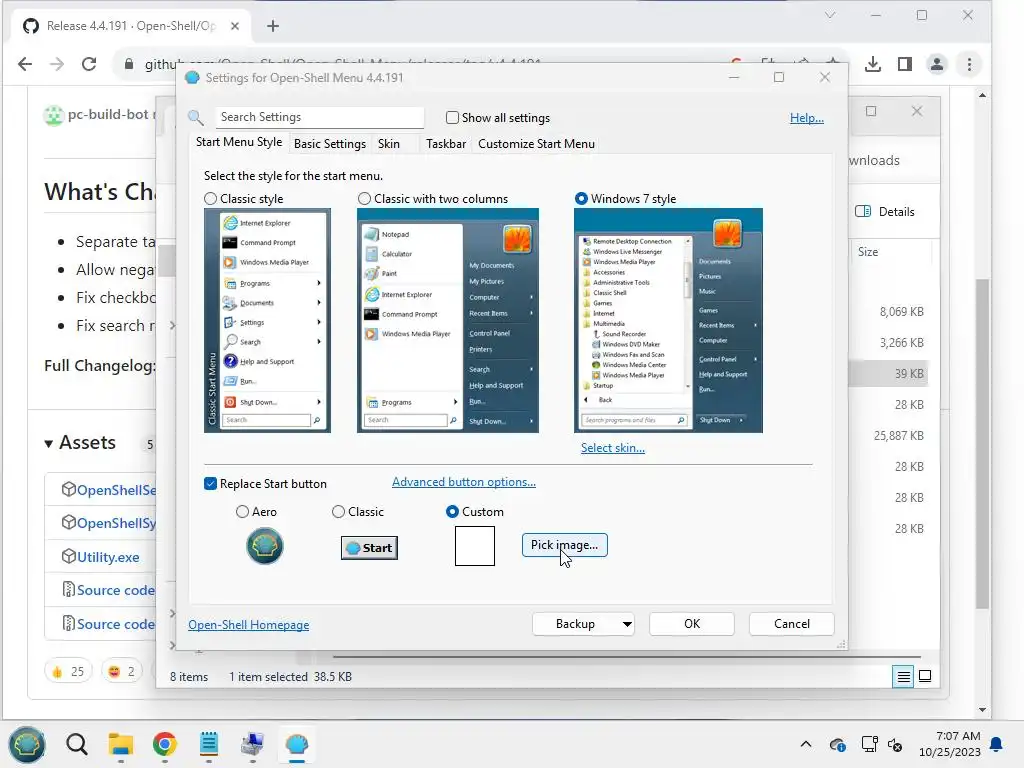
Task: Cancel the Open-Shell settings dialog
Action: click(x=792, y=624)
